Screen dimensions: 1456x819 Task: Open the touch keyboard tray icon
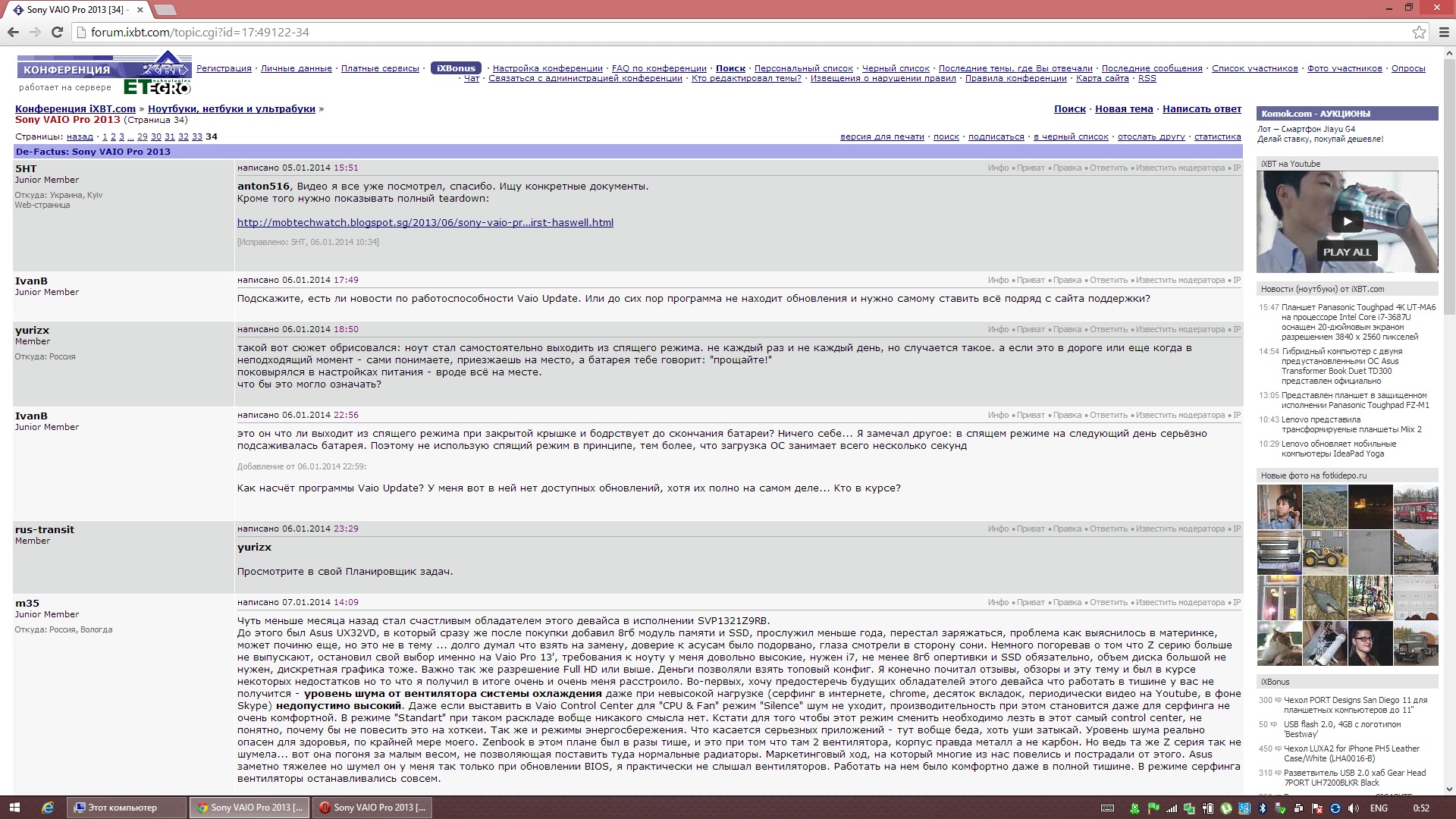[1107, 808]
